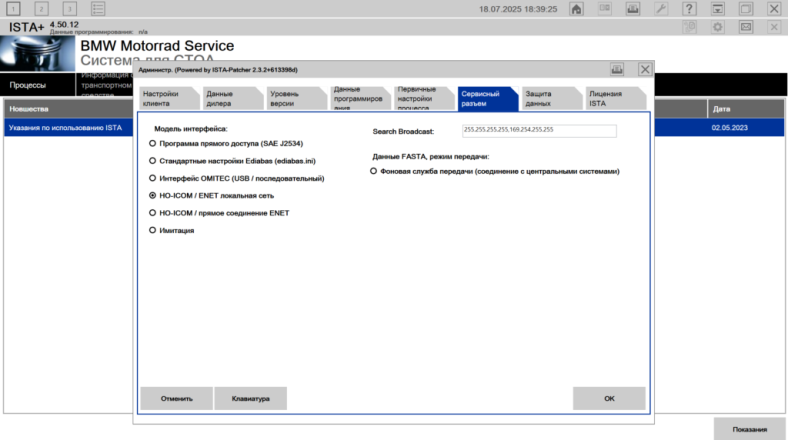Open the wrench settings icon
The height and width of the screenshot is (440, 788).
coord(661,9)
